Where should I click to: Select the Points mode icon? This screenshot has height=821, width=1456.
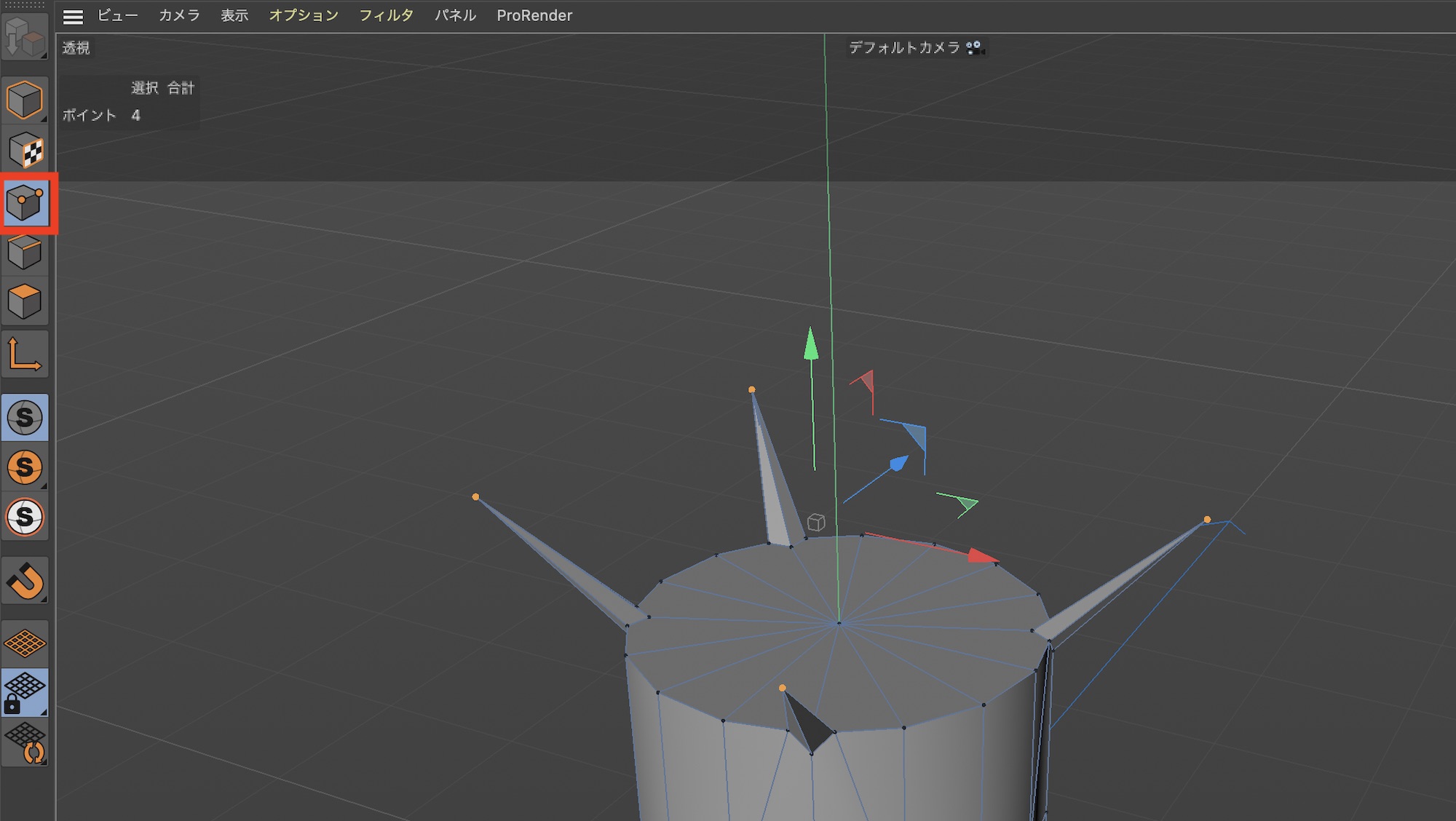point(25,202)
